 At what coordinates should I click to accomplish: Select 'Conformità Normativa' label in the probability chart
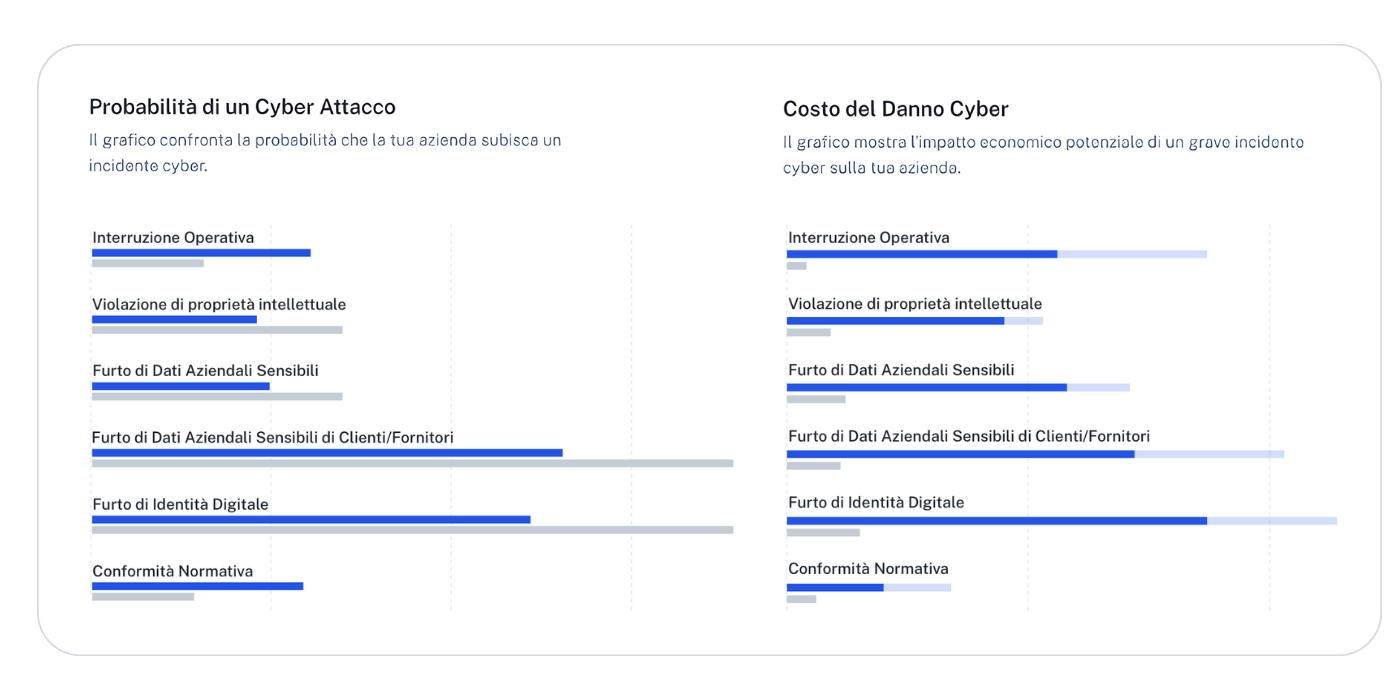(x=172, y=571)
